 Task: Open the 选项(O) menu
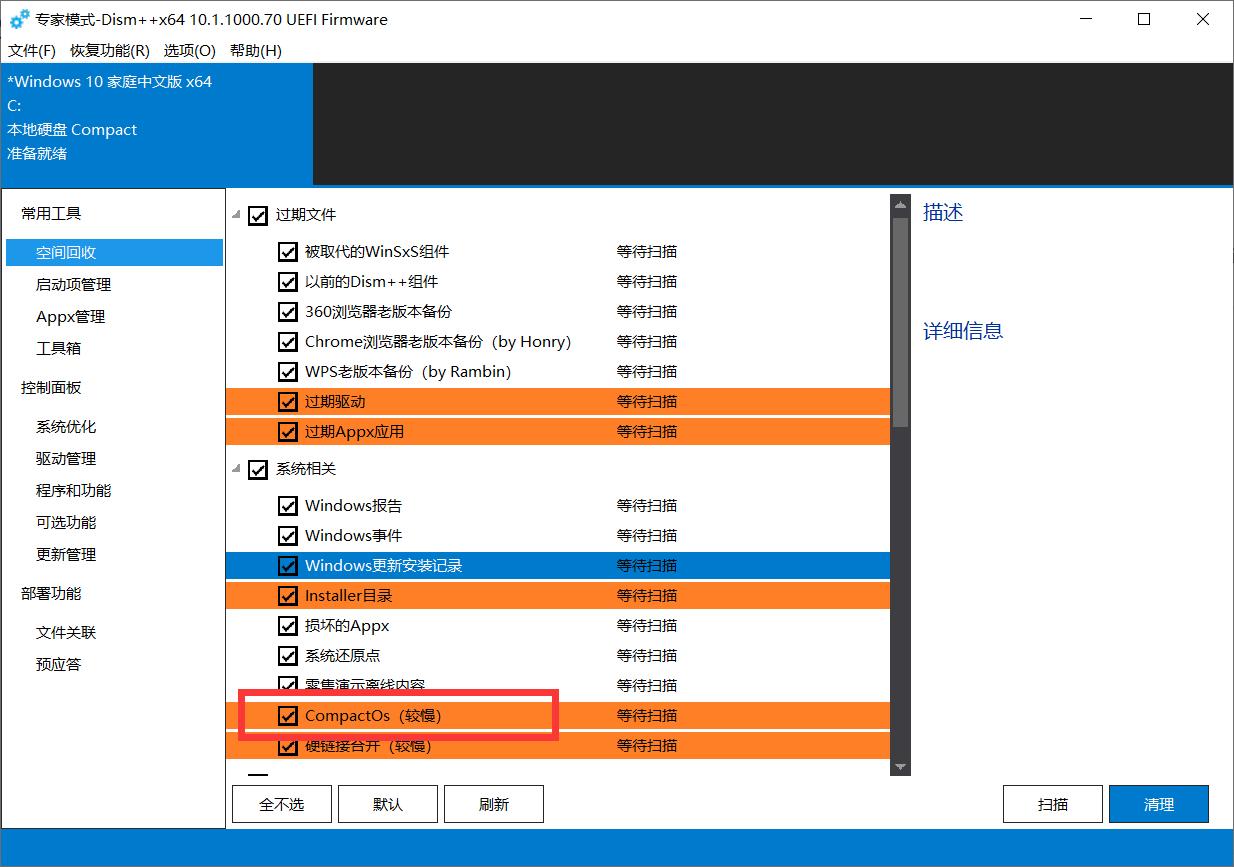pyautogui.click(x=189, y=50)
